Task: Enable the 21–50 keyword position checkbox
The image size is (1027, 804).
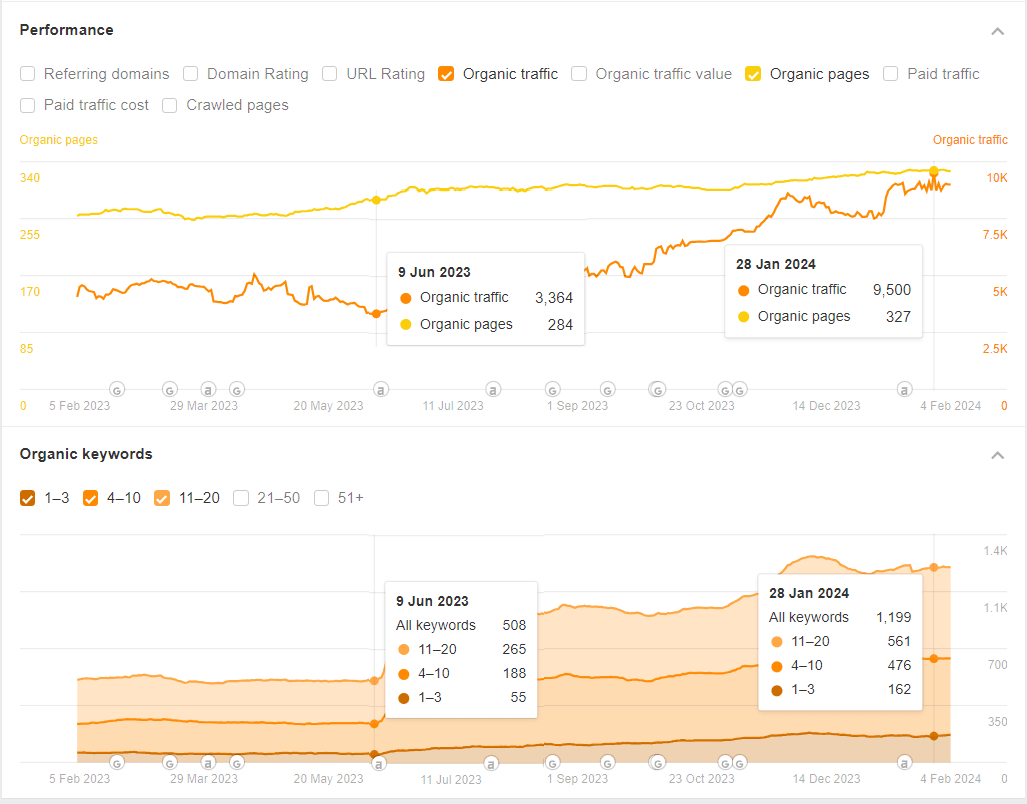Action: click(x=241, y=498)
